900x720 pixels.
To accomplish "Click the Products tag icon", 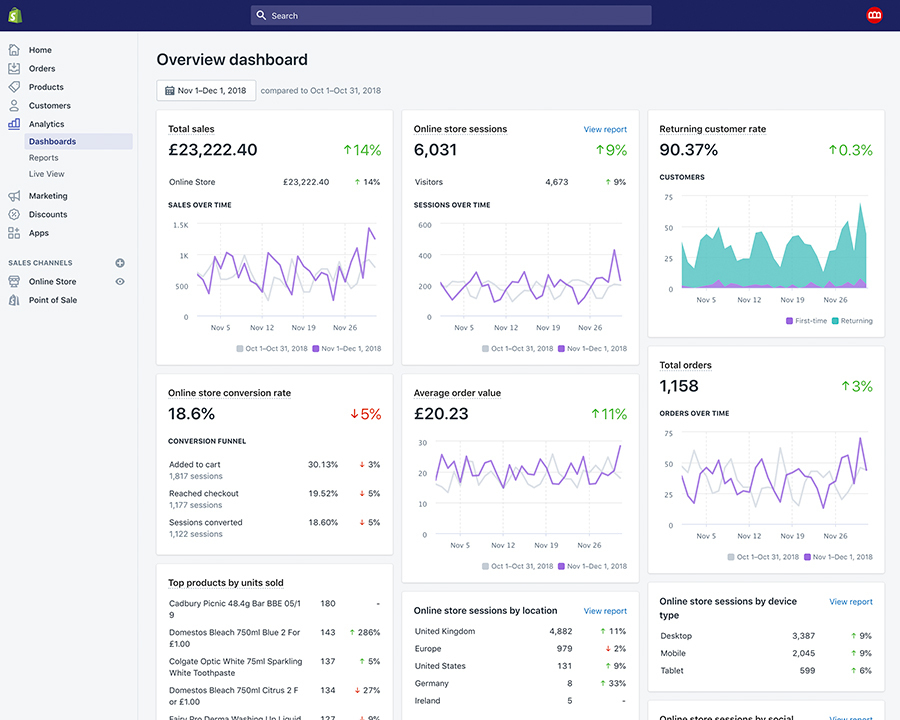I will tap(14, 87).
